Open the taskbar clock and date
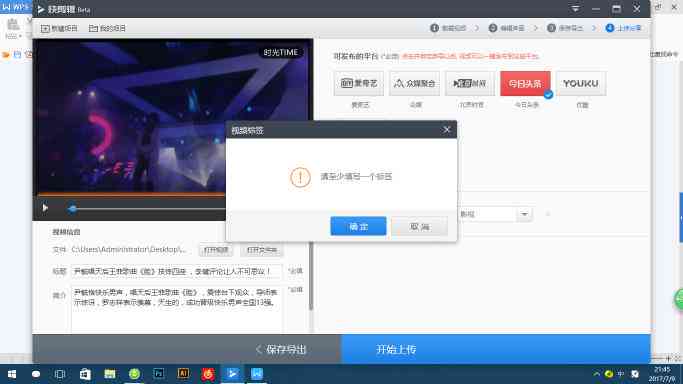 663,374
